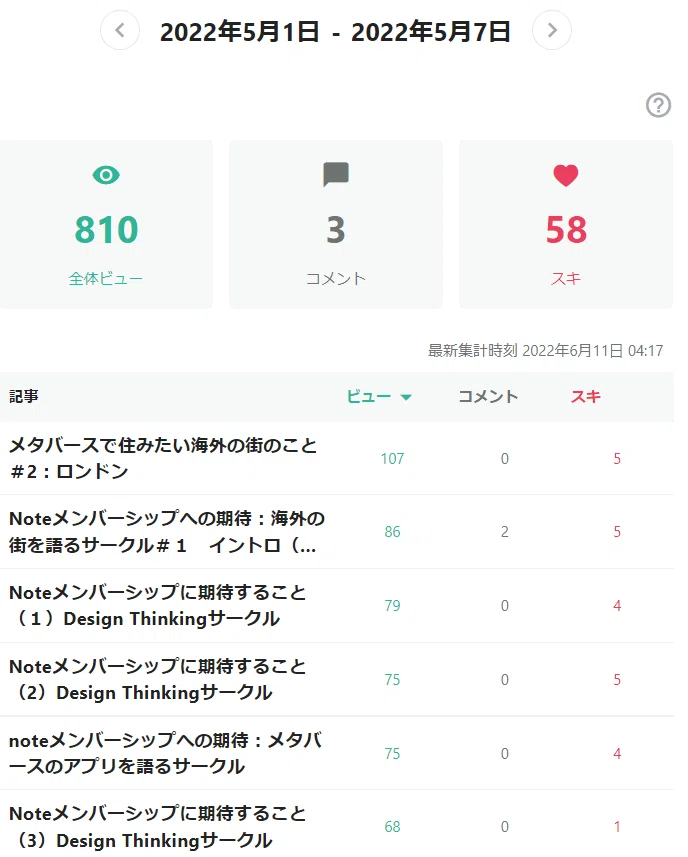Image resolution: width=688 pixels, height=857 pixels.
Task: Sort by the ビュー column header
Action: pos(369,396)
